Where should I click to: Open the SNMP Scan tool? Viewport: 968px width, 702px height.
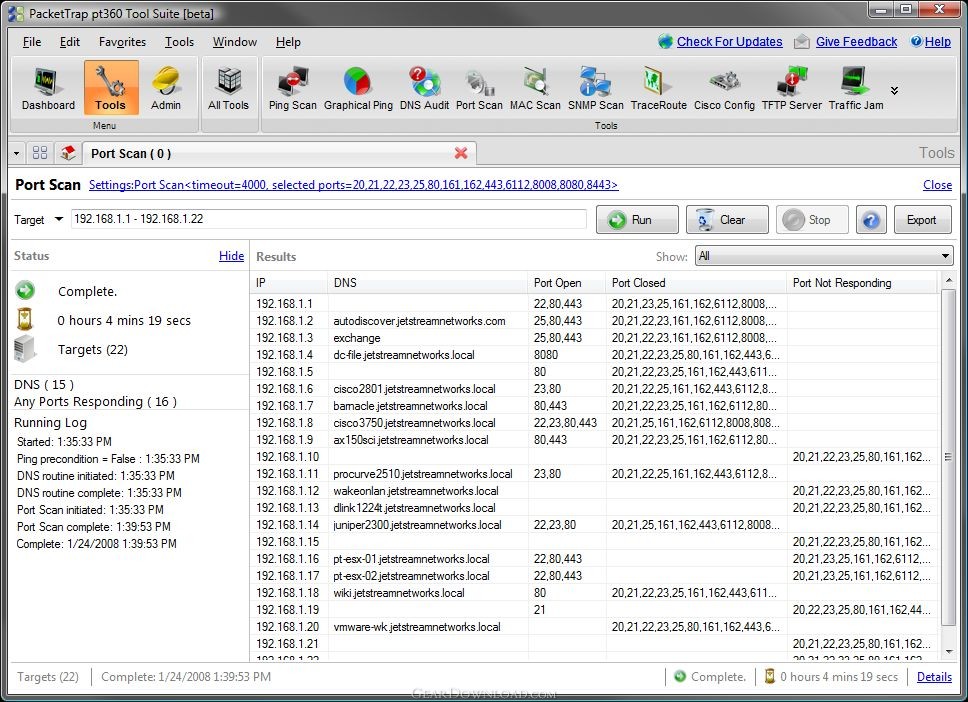coord(595,88)
